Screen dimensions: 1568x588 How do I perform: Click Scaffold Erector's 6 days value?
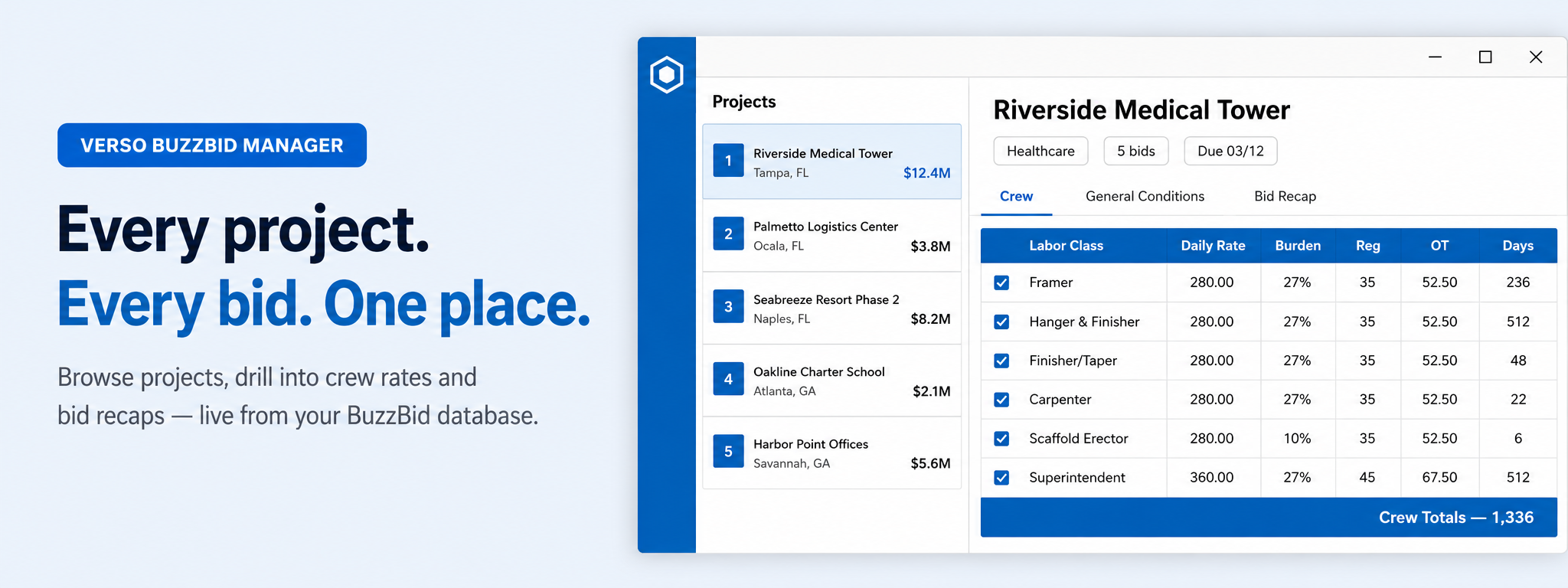[1518, 439]
